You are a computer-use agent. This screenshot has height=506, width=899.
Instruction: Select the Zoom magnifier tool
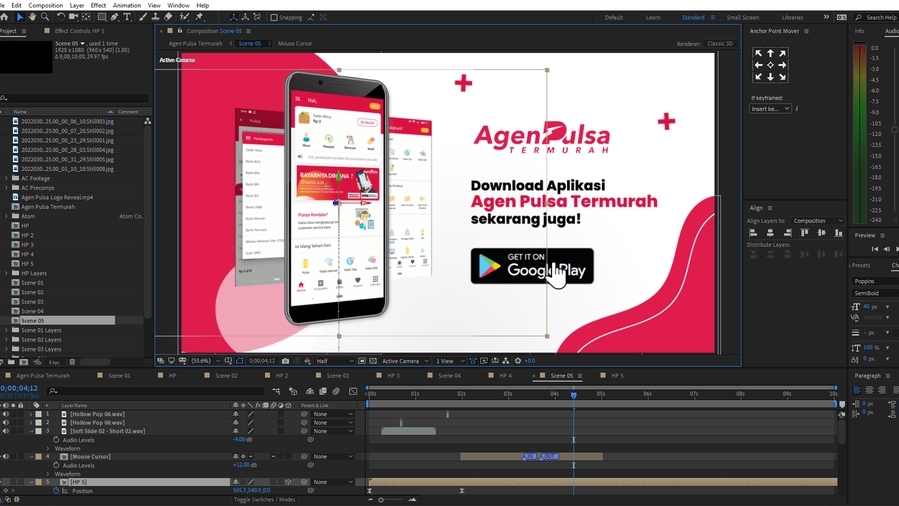tap(45, 17)
